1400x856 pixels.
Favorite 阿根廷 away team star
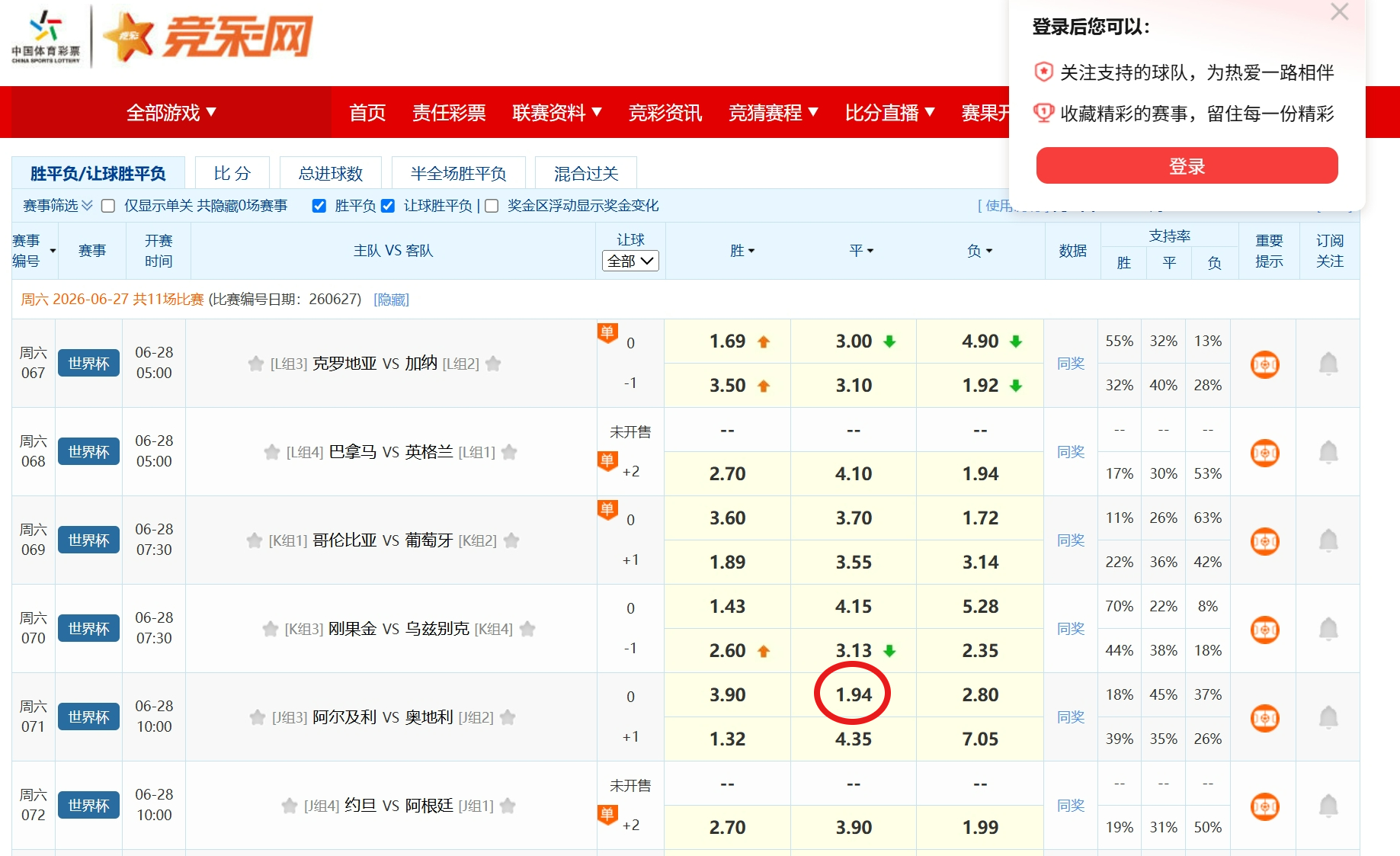(x=508, y=806)
